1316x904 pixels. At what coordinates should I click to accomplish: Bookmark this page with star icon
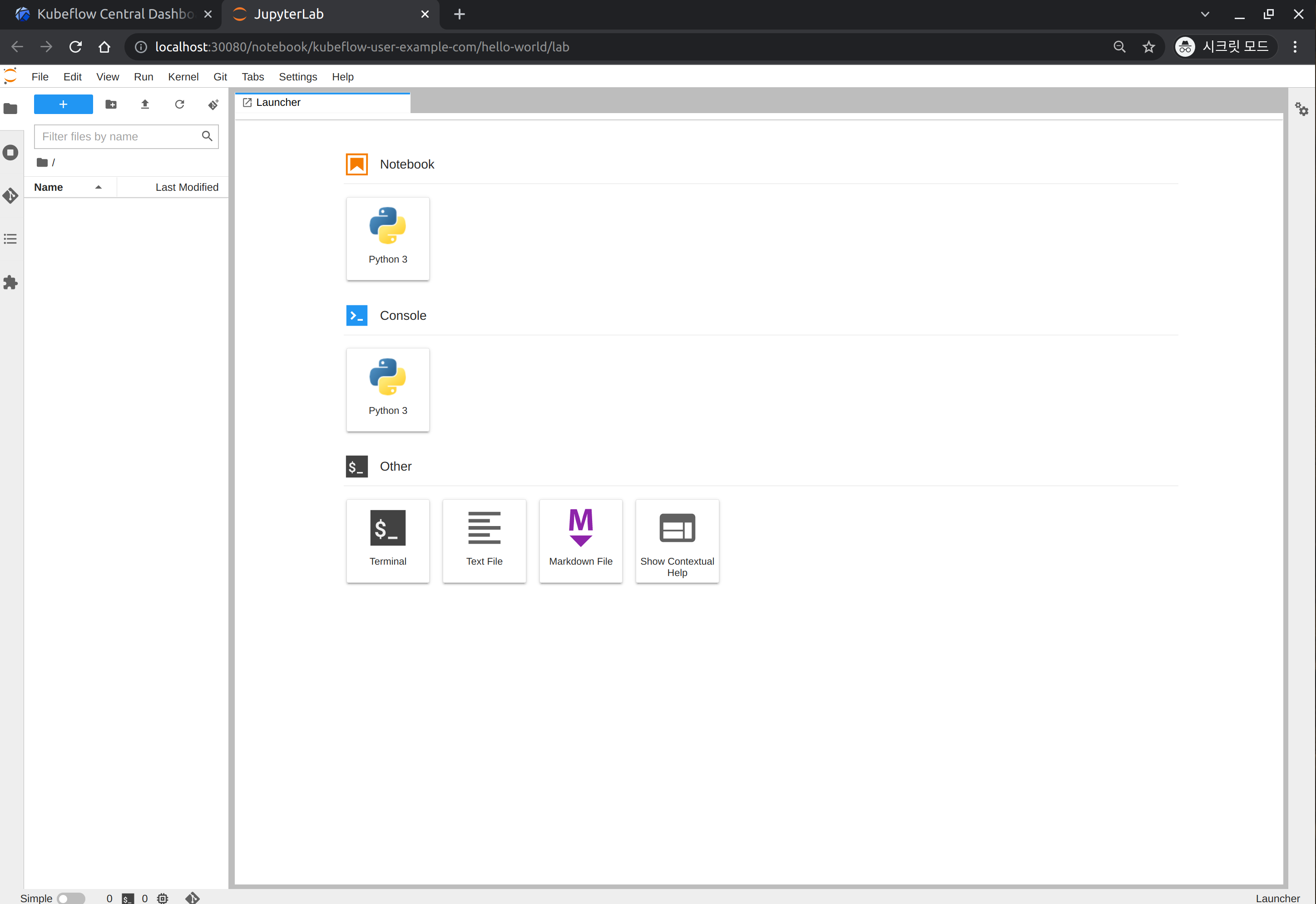[1148, 47]
